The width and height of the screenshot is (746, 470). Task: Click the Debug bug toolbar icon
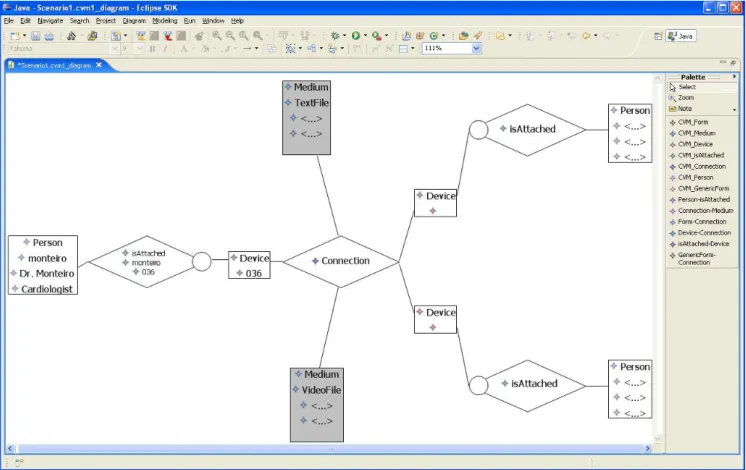coord(335,36)
